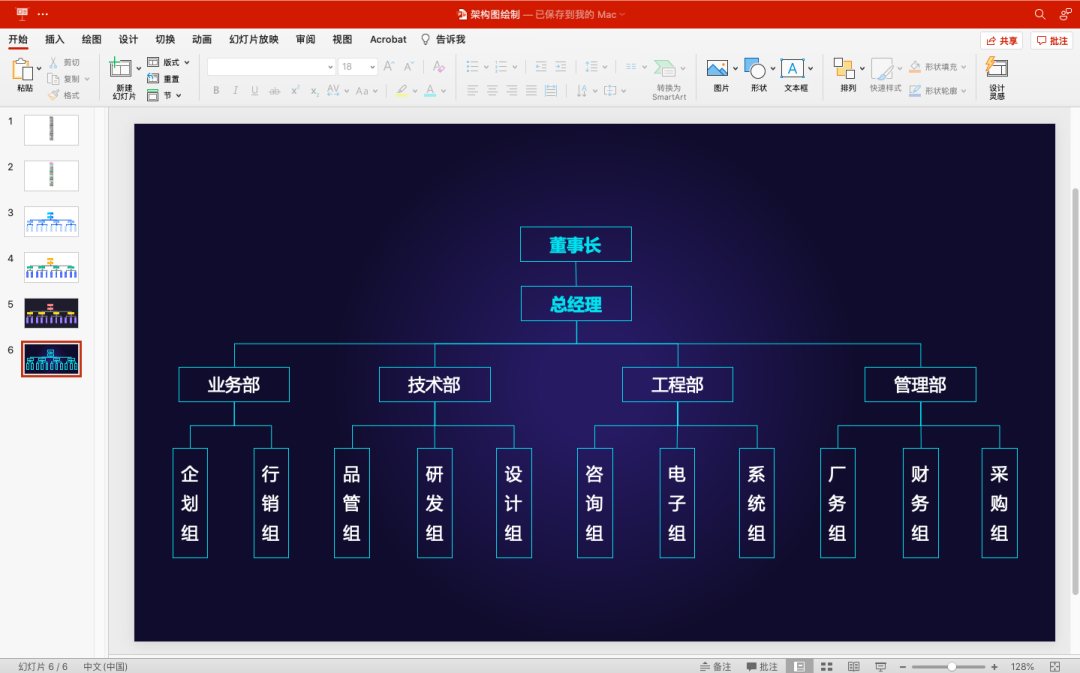Expand the Shape Fill (形状填充) dropdown

964,68
